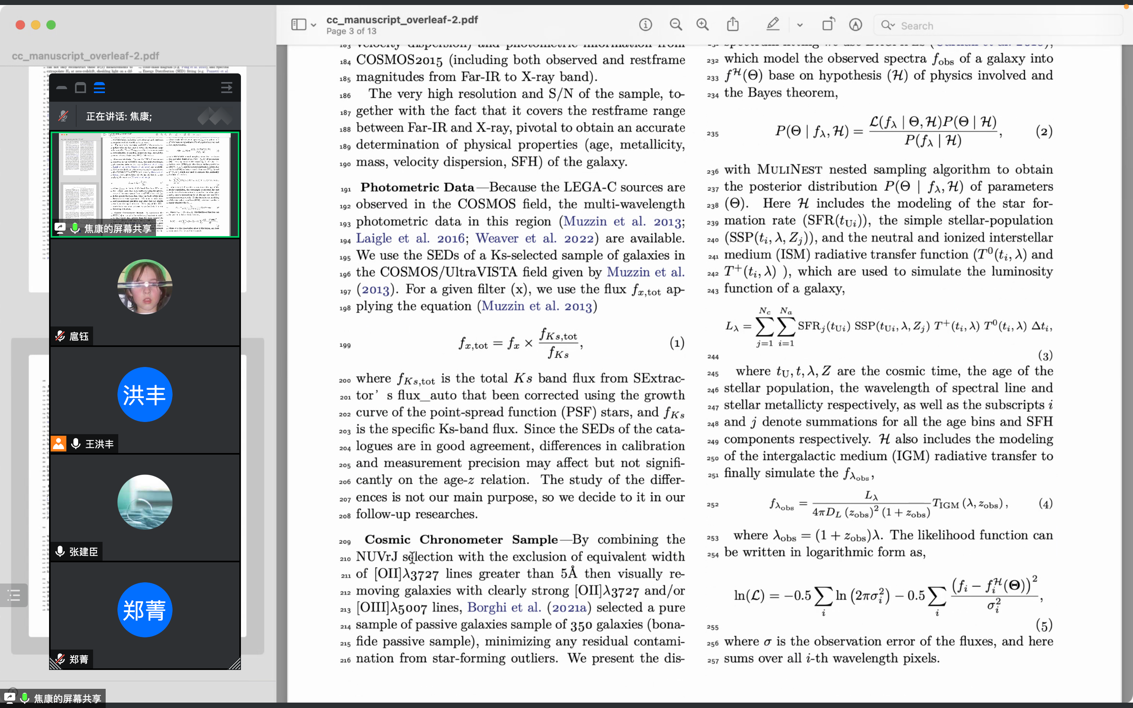The image size is (1133, 708).
Task: Switch meeting panel to stacked list view
Action: 99,88
